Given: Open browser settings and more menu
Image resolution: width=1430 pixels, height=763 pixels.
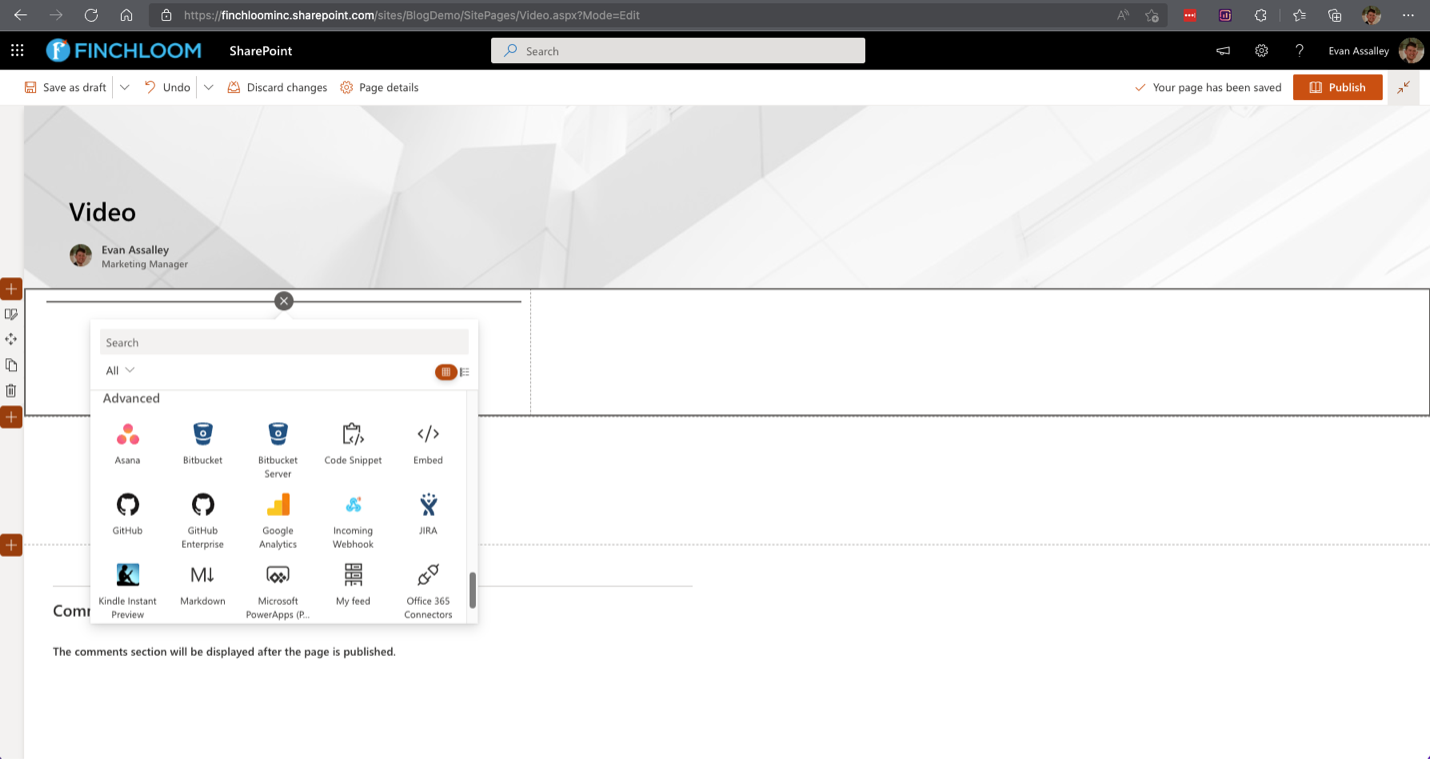Looking at the screenshot, I should 1408,15.
